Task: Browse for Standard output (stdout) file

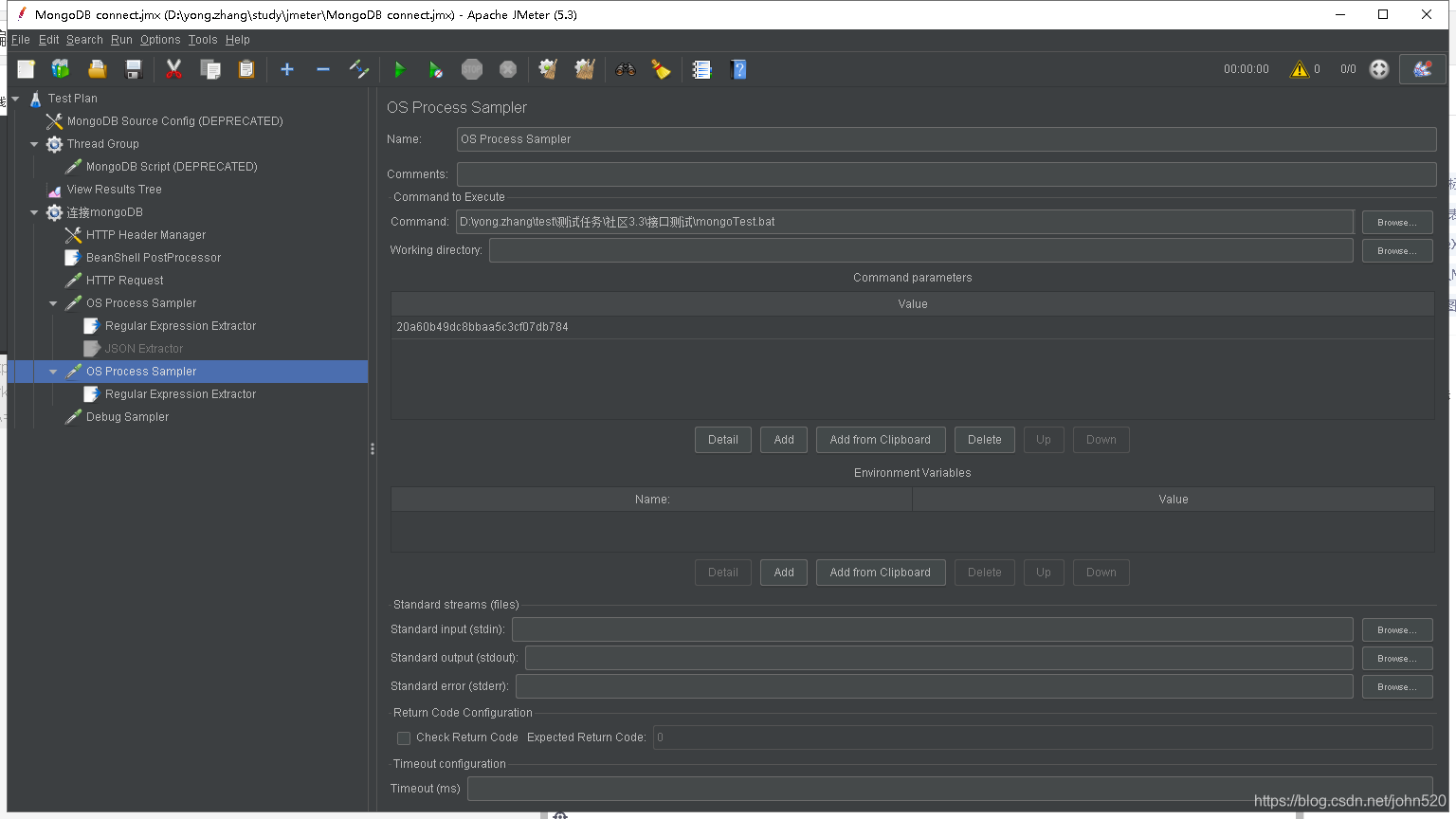Action: (x=1397, y=658)
